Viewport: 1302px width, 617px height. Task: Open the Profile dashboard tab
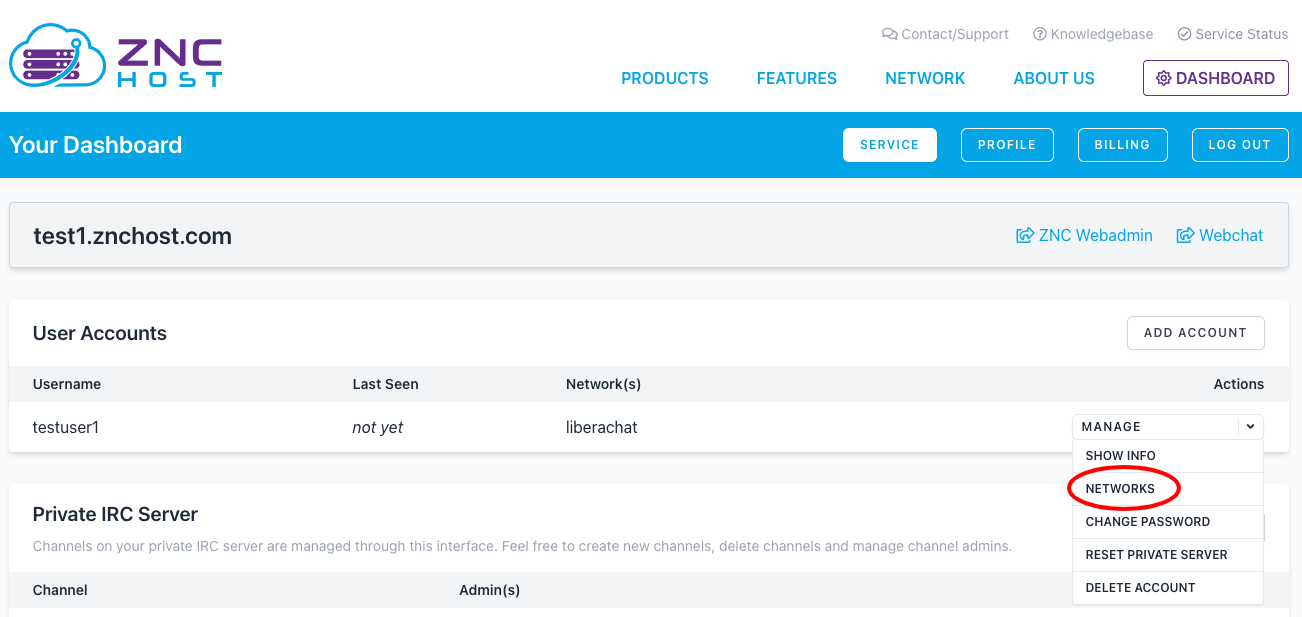point(1006,145)
